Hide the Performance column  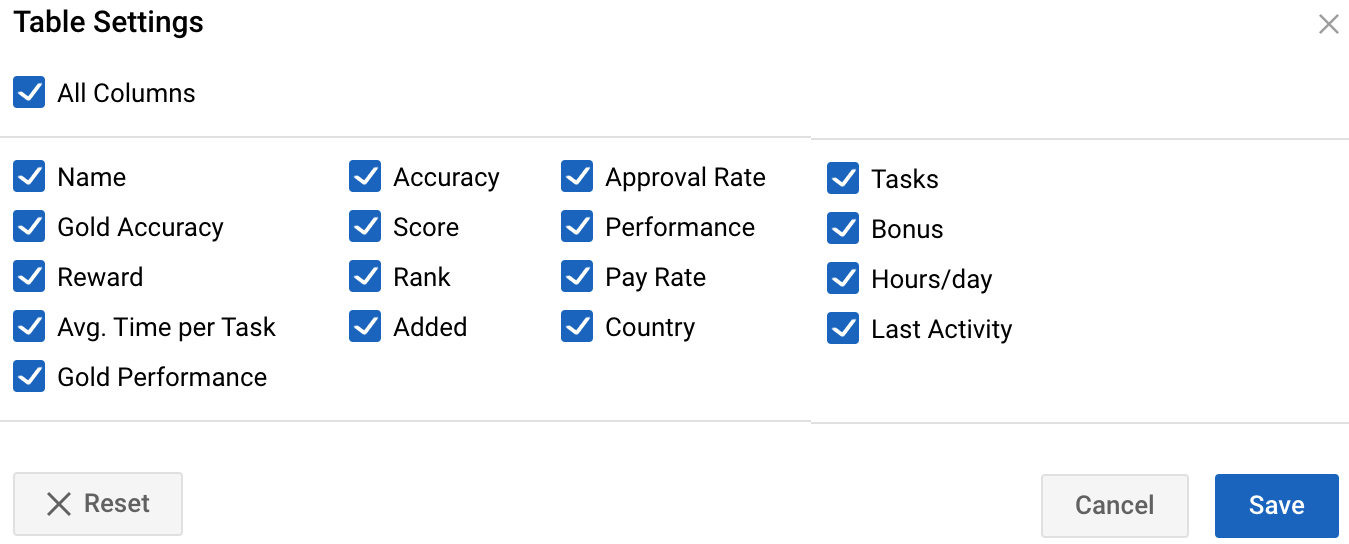[x=577, y=227]
